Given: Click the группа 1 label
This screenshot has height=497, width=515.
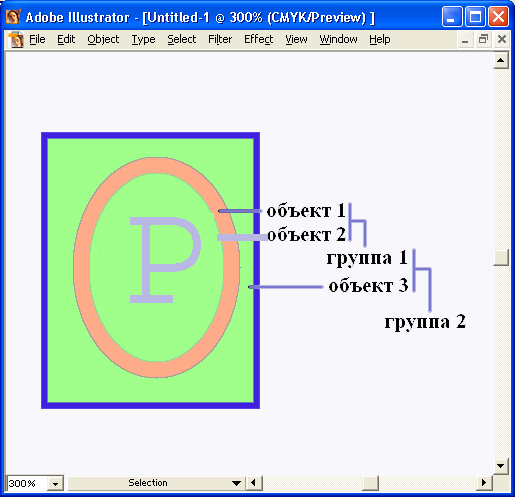Looking at the screenshot, I should tap(367, 258).
